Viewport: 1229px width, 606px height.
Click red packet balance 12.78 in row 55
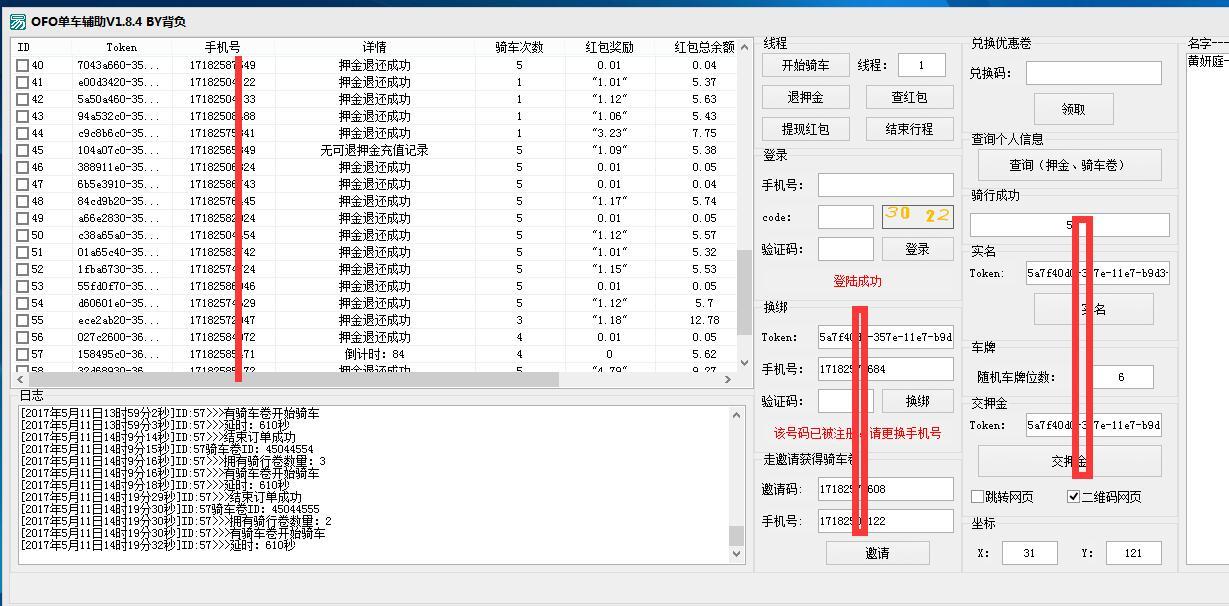(704, 320)
